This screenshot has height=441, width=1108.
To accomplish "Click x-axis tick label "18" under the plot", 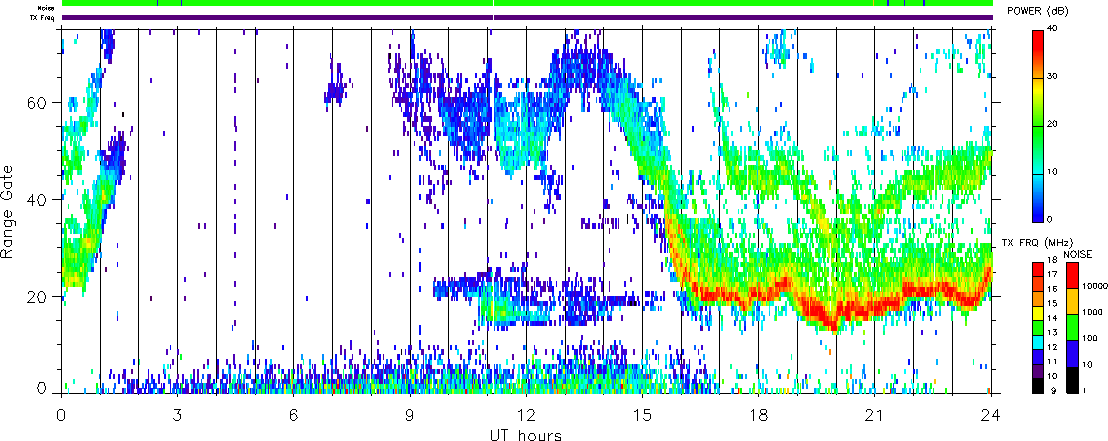I will point(758,415).
